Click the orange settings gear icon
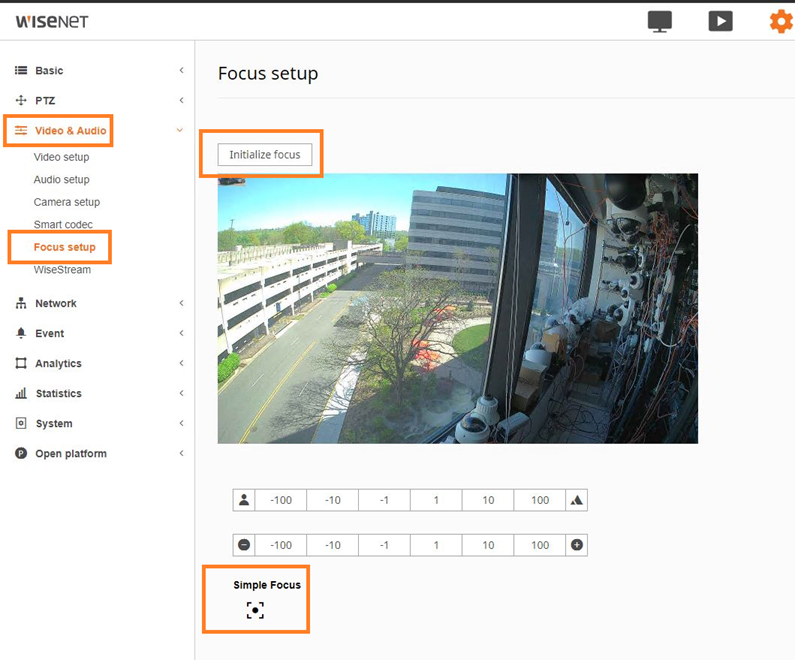This screenshot has width=795, height=660. tap(780, 21)
